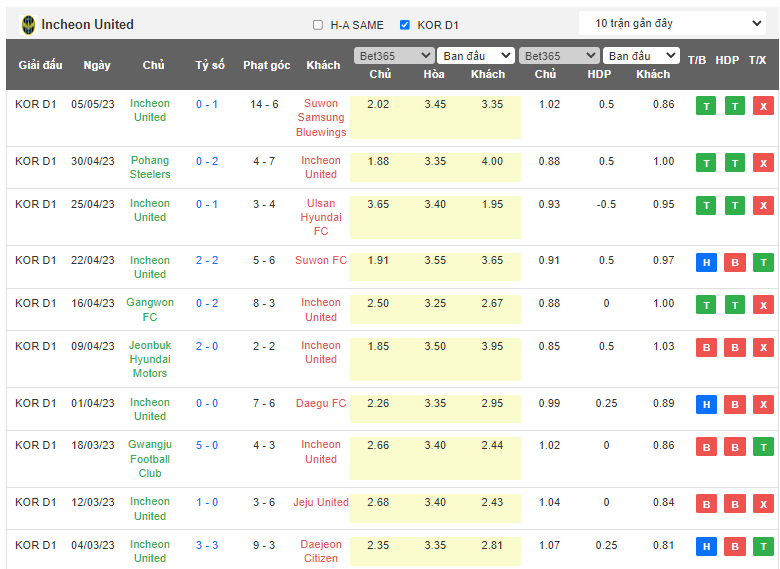Click blue H badge in 22/04/23 row

(706, 263)
